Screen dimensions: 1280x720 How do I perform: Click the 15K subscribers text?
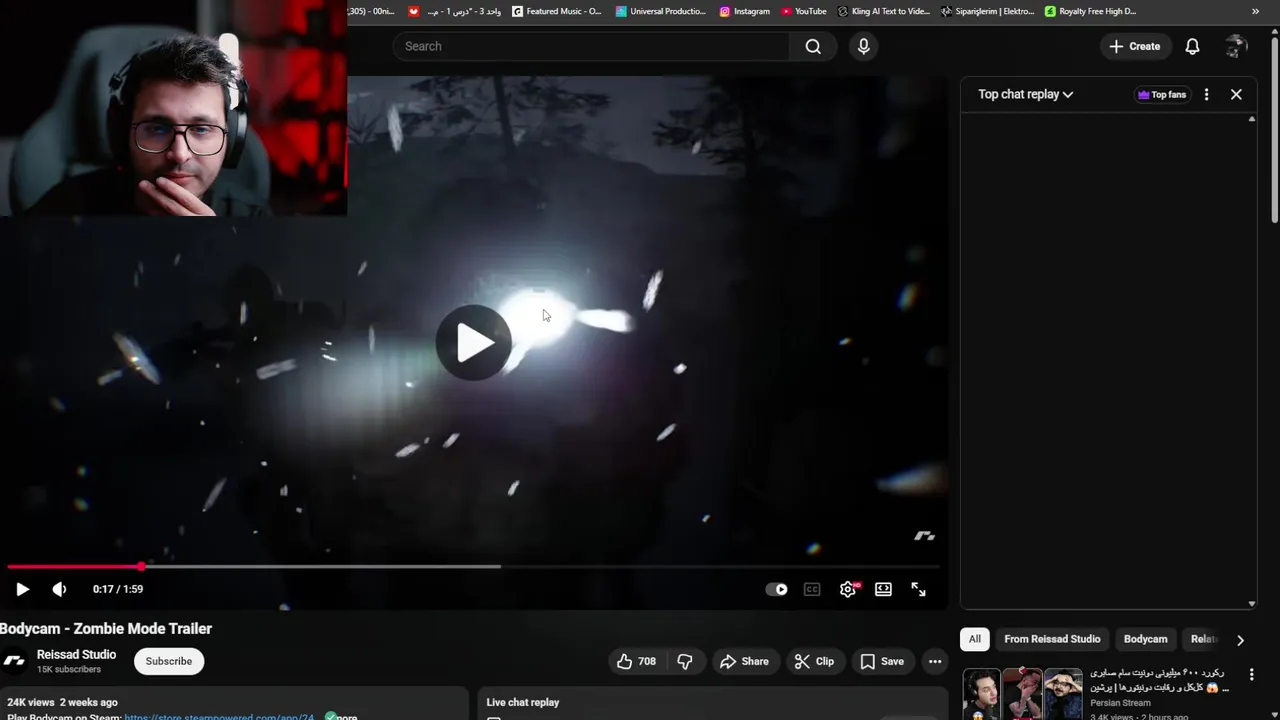69,669
